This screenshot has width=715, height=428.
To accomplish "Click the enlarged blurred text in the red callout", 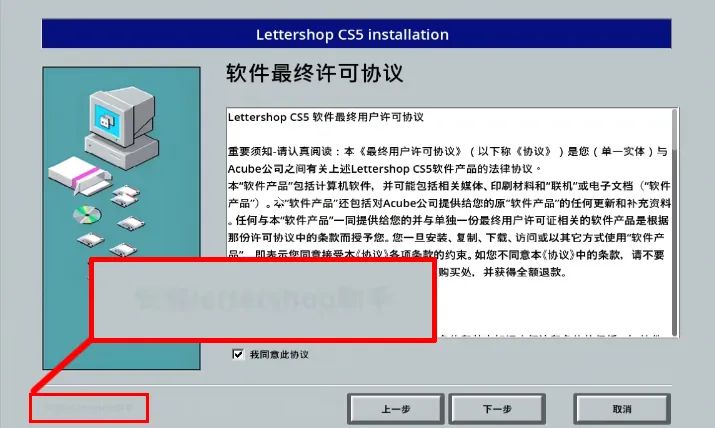I will 264,299.
